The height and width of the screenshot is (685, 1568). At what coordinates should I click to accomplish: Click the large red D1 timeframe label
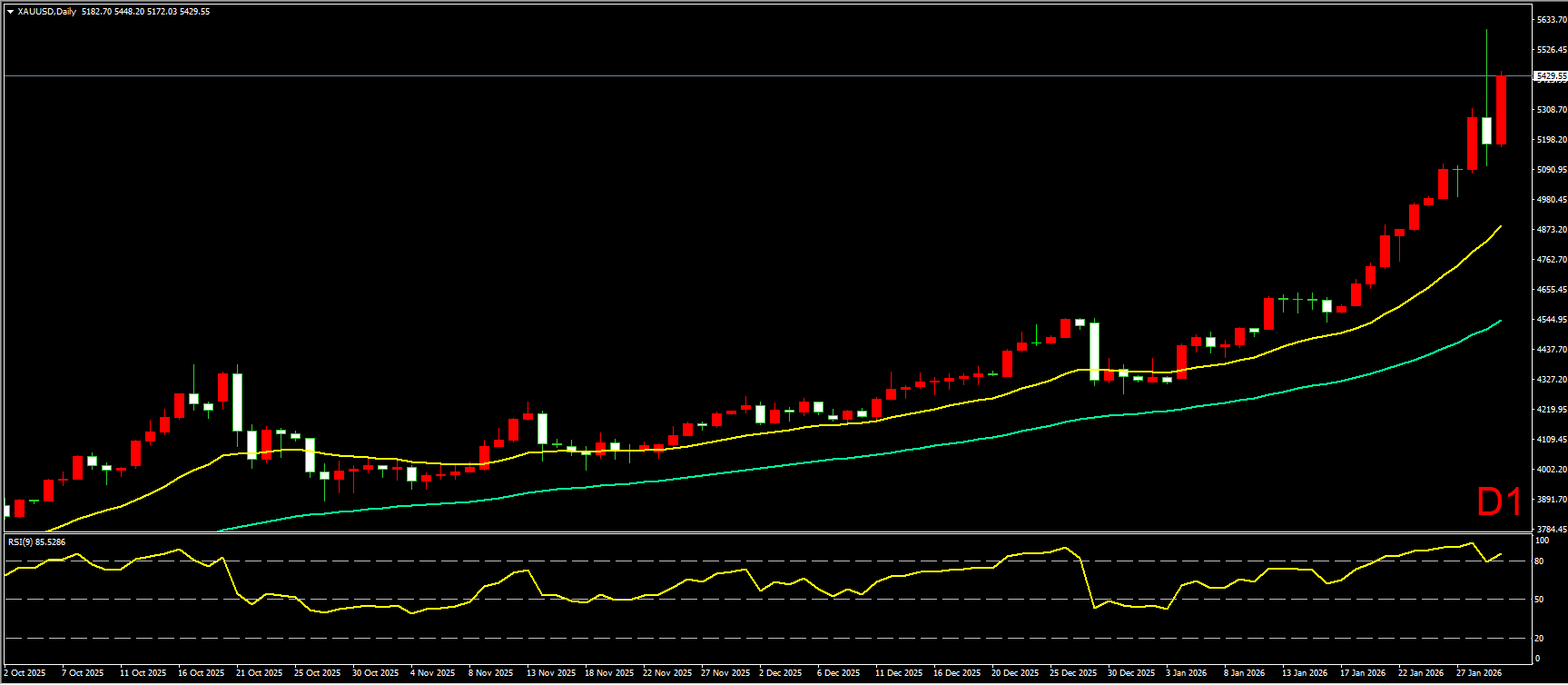tap(1499, 502)
